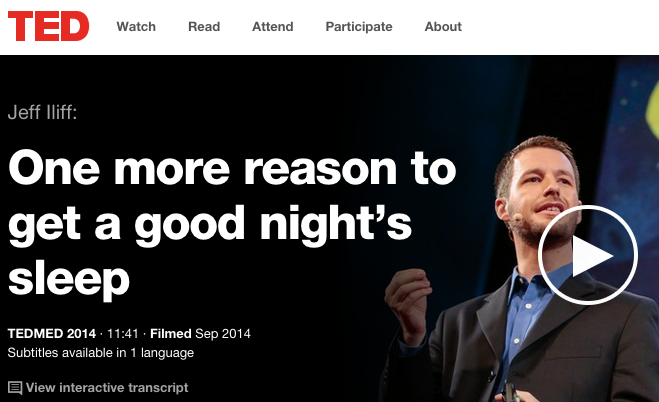The height and width of the screenshot is (402, 659).
Task: Click the speaker name Jeff Iliff
Action: point(42,113)
